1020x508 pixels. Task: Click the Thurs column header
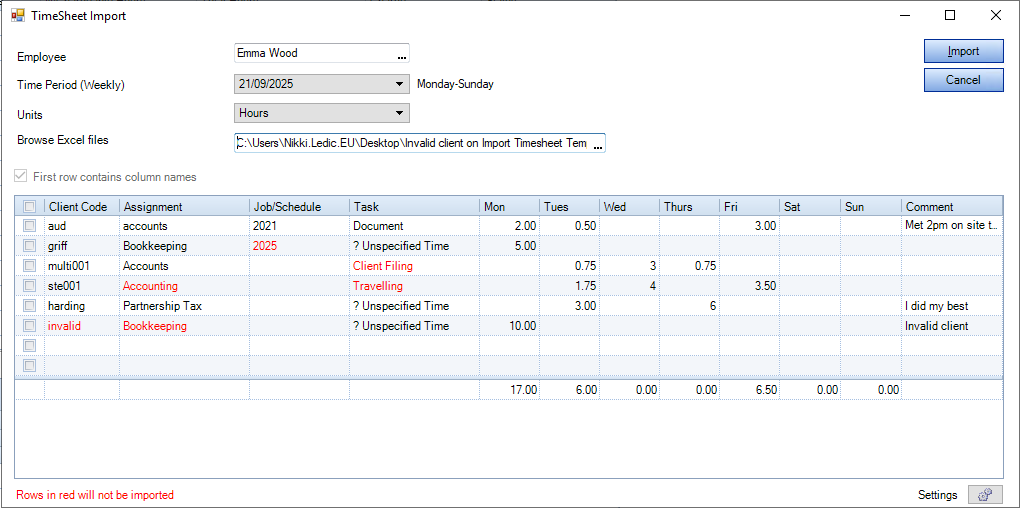coord(690,207)
